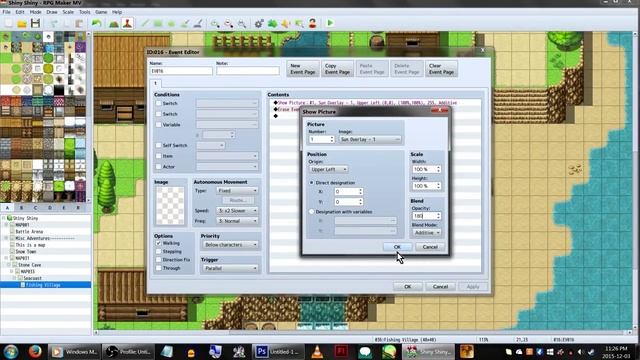Screen dimensions: 640x360
Task: Open the Sound Test speaker icon
Action: [285, 23]
